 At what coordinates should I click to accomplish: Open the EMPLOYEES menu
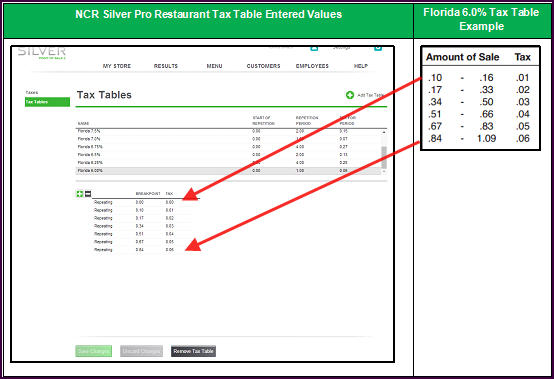pos(312,66)
